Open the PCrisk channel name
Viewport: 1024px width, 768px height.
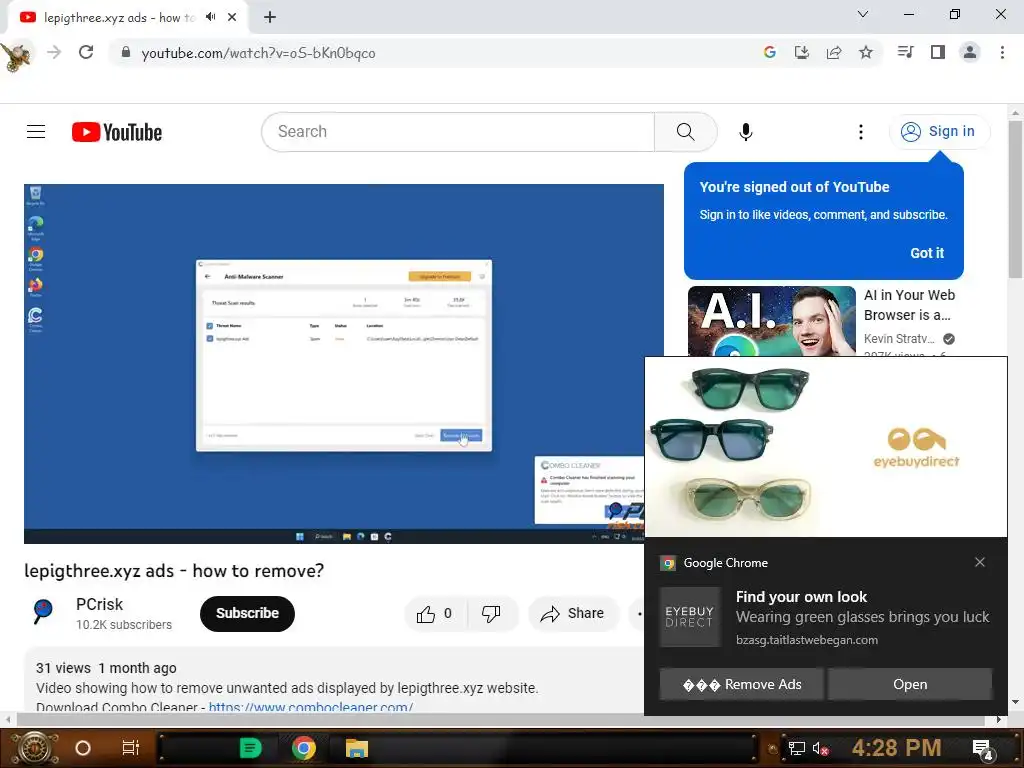click(x=99, y=604)
